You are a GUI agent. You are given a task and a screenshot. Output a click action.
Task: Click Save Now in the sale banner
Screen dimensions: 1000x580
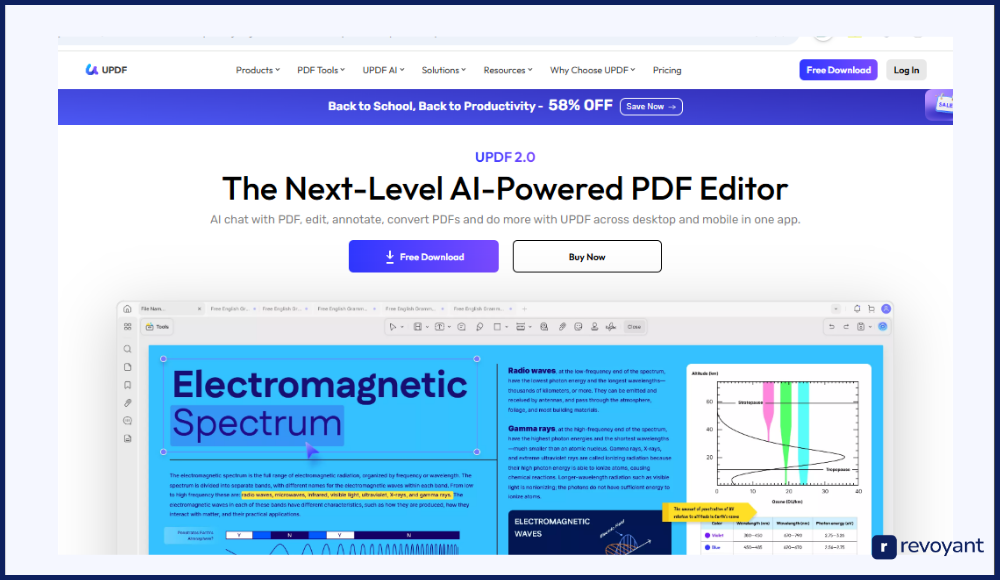pyautogui.click(x=651, y=107)
